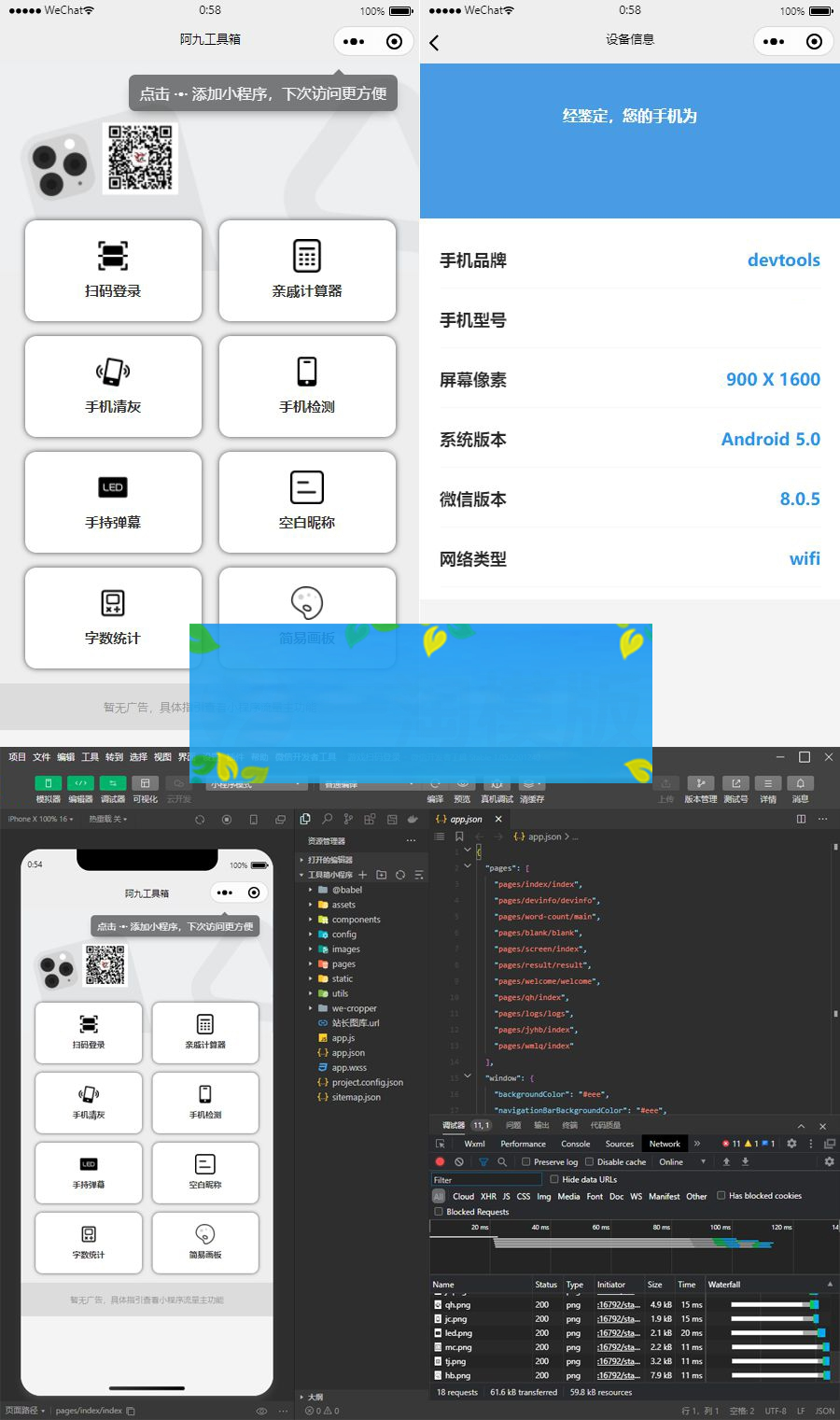Viewport: 840px width, 1420px height.
Task: Click the 模拟器 simulator toolbar button
Action: [x=49, y=783]
